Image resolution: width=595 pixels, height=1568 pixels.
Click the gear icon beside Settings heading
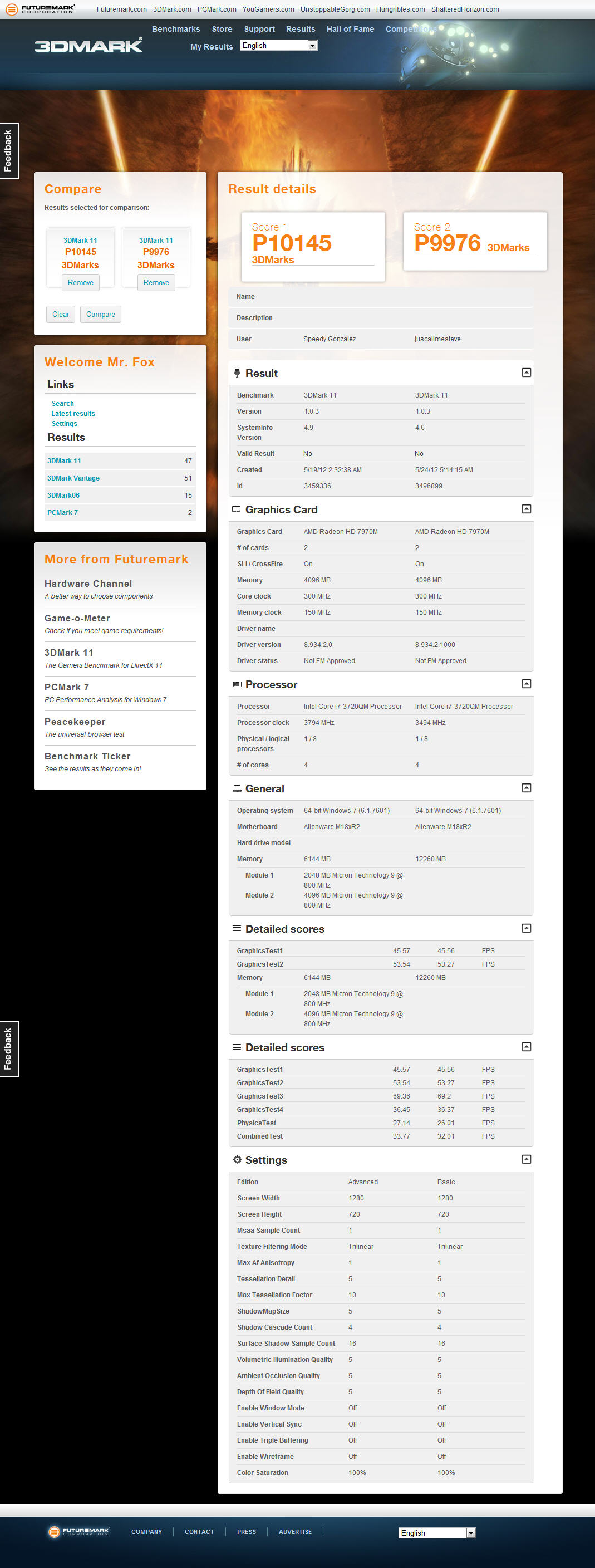click(x=237, y=1160)
